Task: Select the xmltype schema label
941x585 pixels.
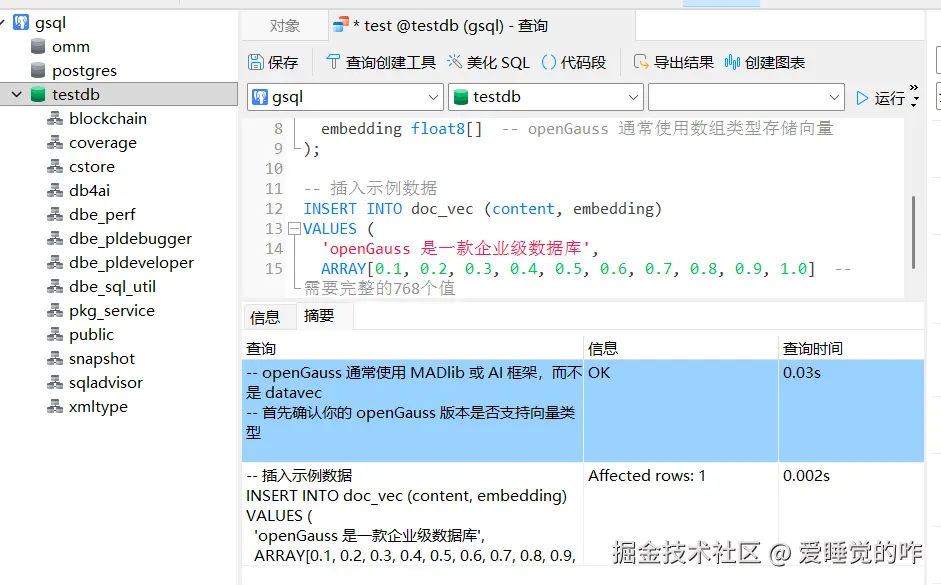Action: 98,407
